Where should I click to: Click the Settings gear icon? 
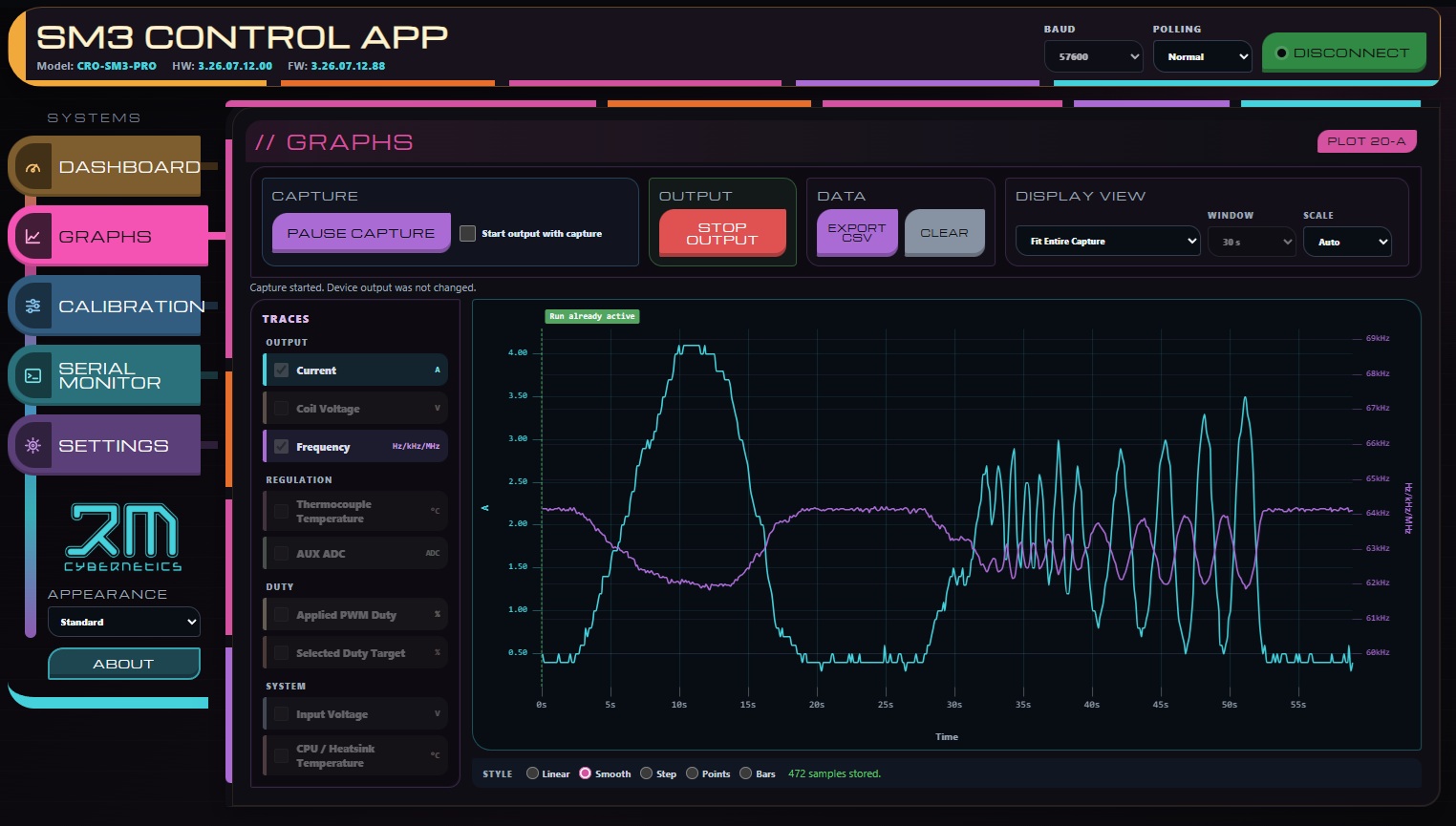pos(33,446)
